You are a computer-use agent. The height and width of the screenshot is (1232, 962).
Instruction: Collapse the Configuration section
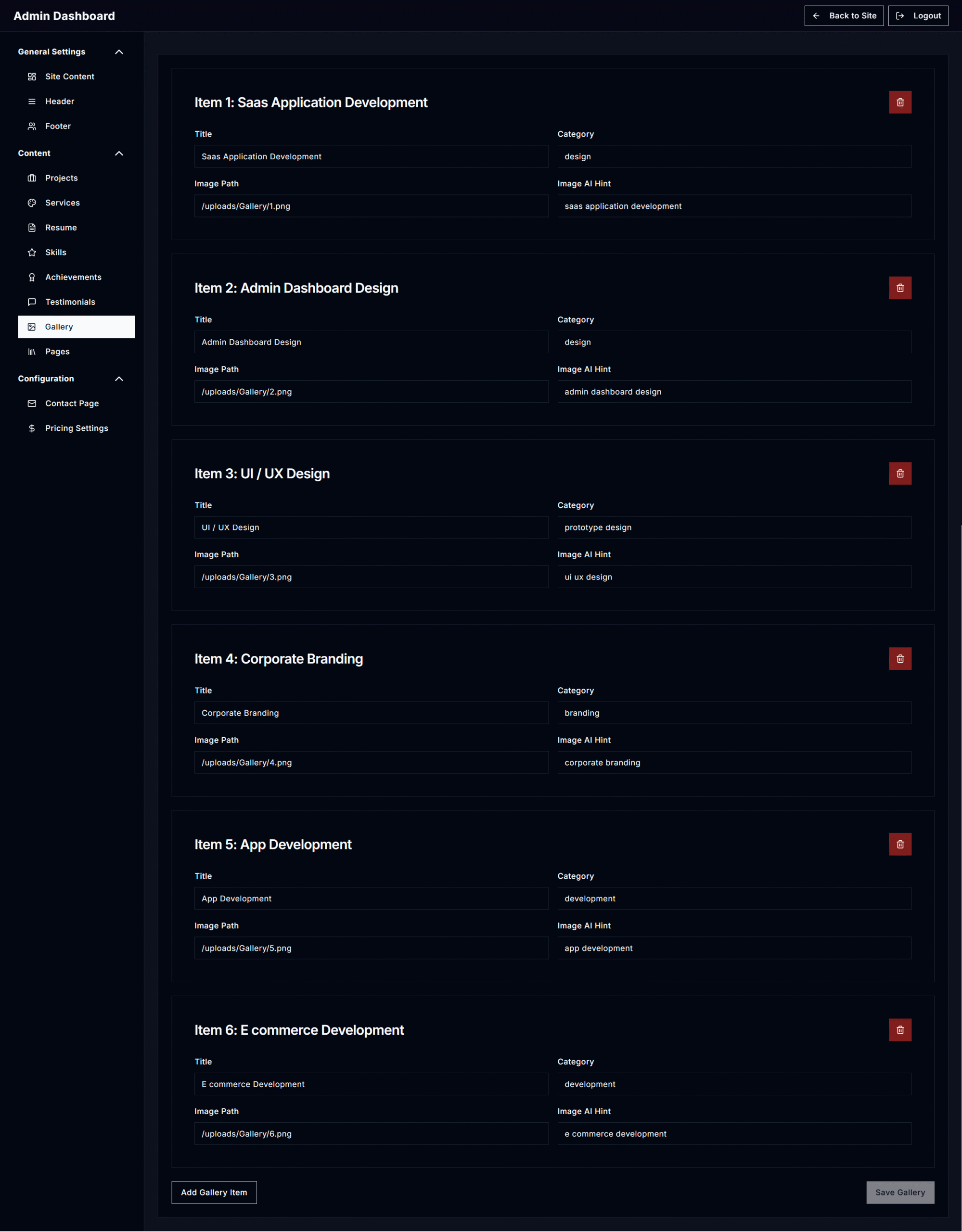click(x=119, y=379)
